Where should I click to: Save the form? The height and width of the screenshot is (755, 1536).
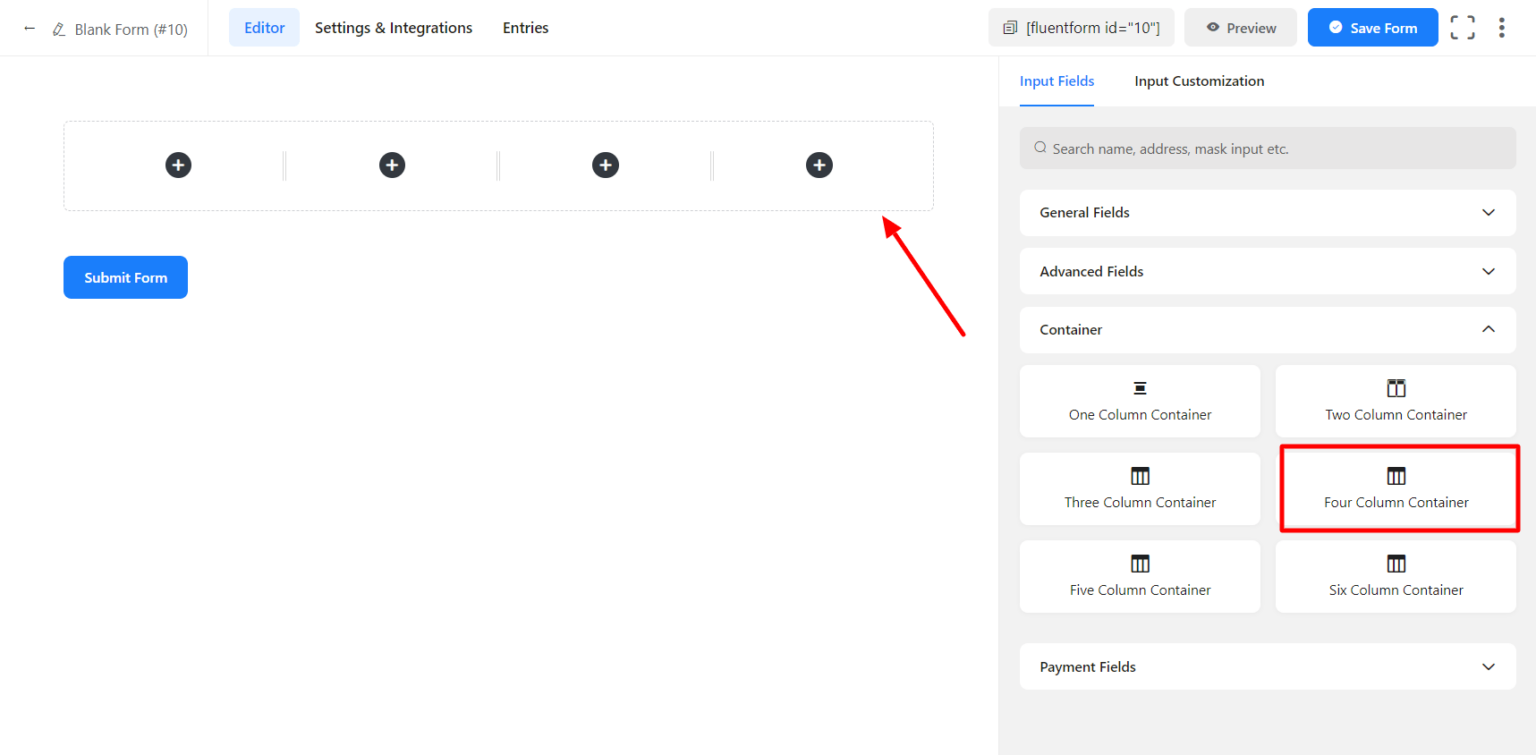1372,27
